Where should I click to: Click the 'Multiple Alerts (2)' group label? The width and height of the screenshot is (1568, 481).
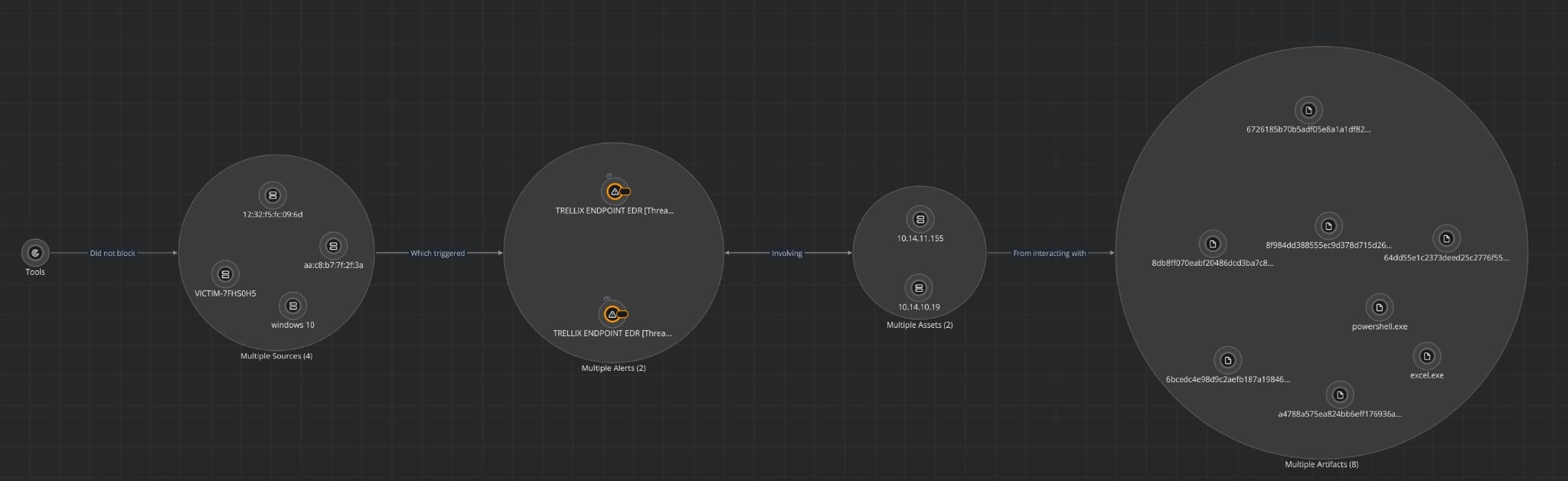613,368
